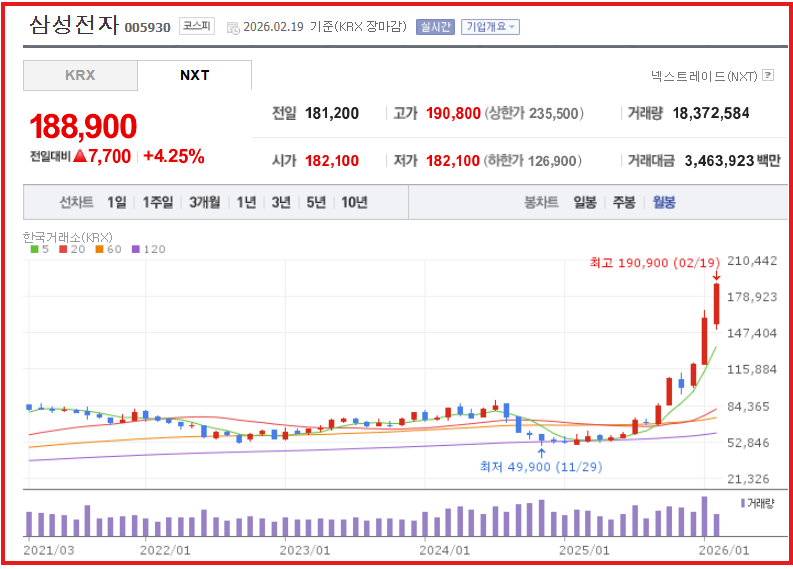Select the 주봉 weekly candle chart
Screen dimensions: 793x569
point(624,202)
